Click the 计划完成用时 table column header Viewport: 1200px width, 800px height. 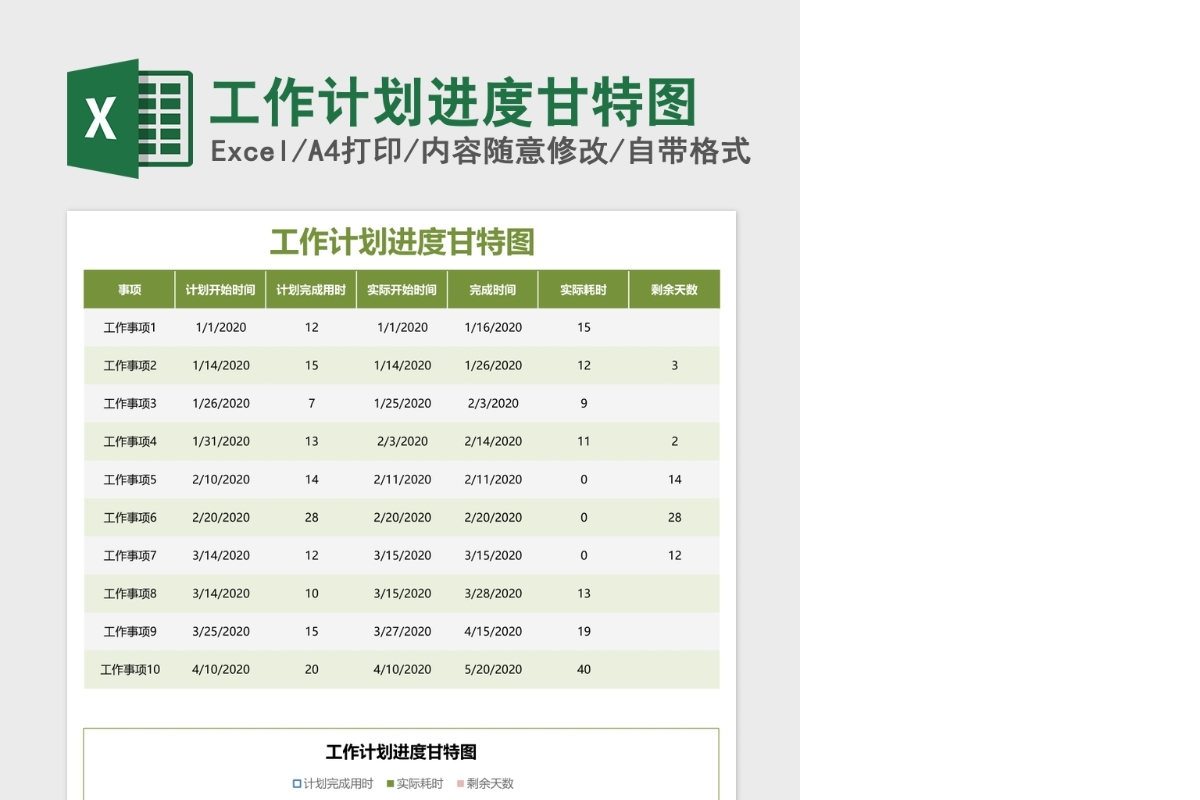coord(311,290)
